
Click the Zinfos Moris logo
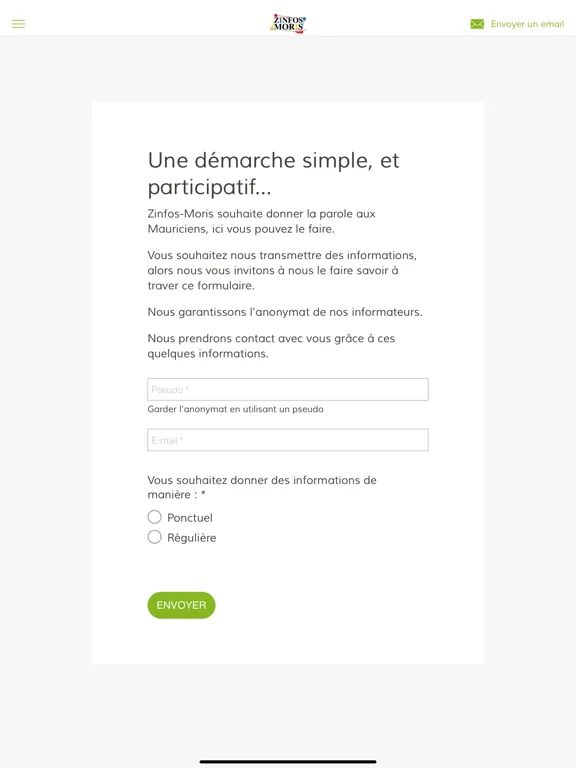tap(288, 23)
